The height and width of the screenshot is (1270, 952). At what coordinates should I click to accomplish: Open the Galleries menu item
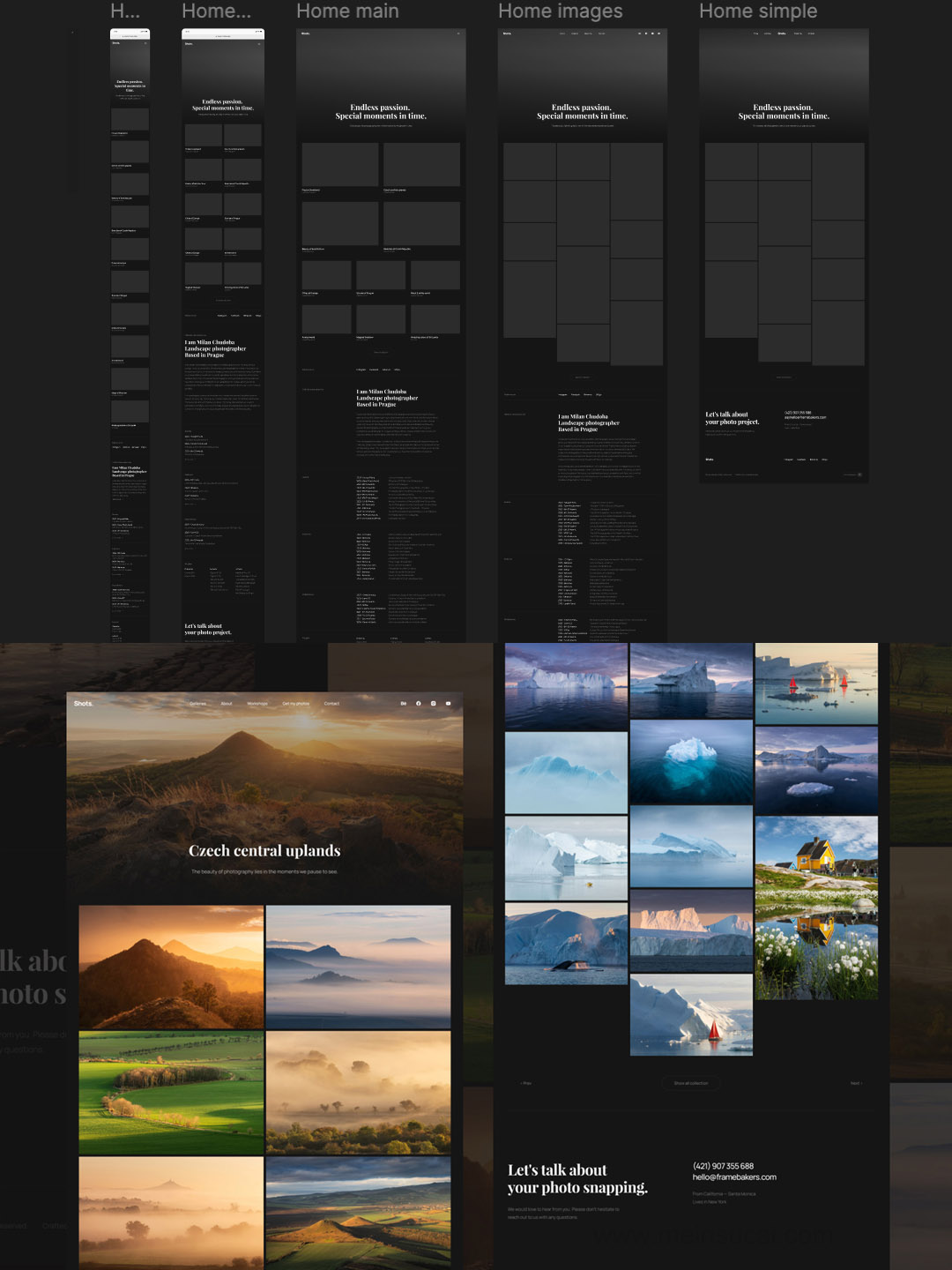(197, 704)
